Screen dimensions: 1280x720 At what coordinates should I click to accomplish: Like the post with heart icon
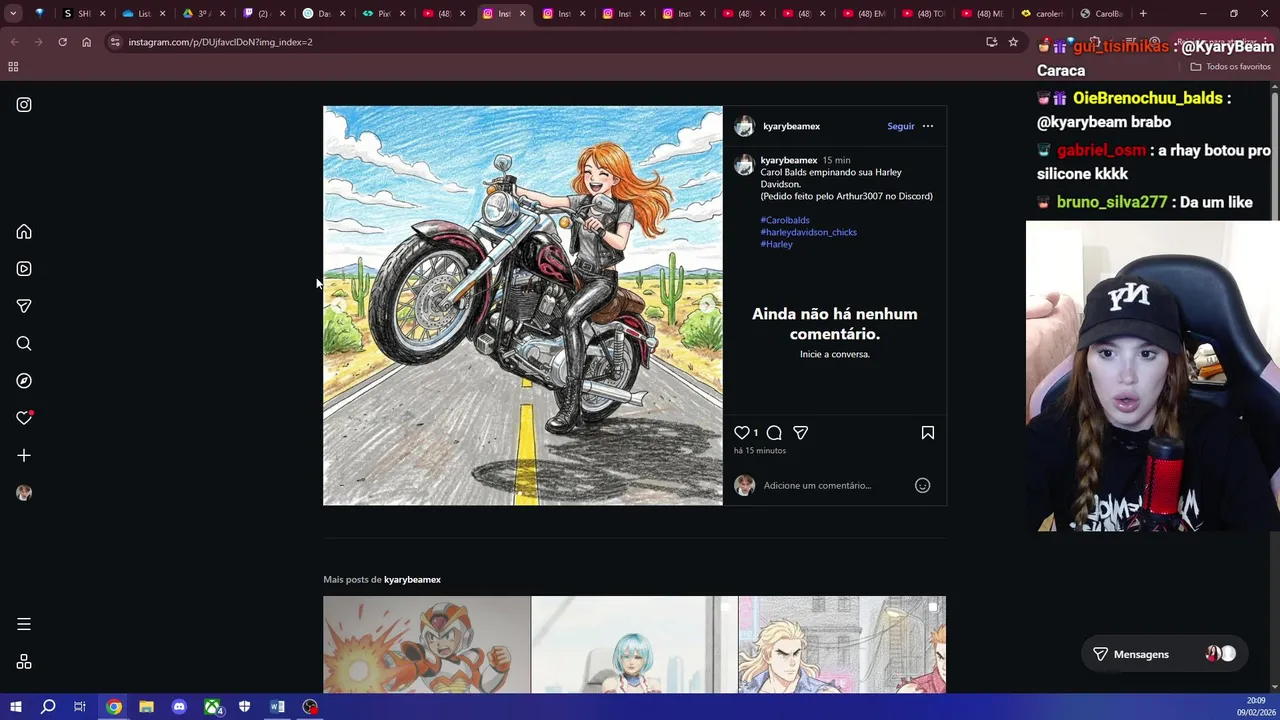(742, 433)
